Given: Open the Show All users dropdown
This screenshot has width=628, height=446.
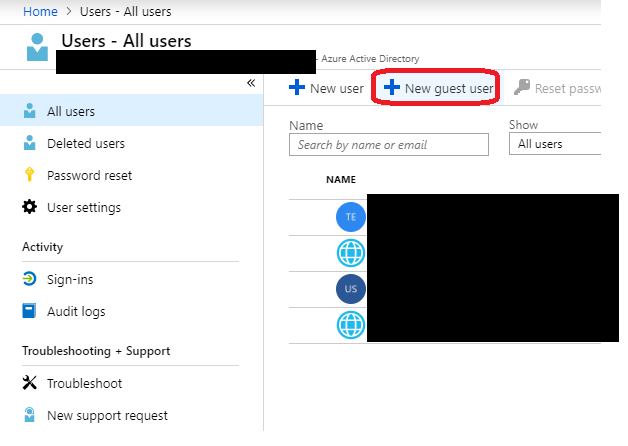Looking at the screenshot, I should click(554, 144).
